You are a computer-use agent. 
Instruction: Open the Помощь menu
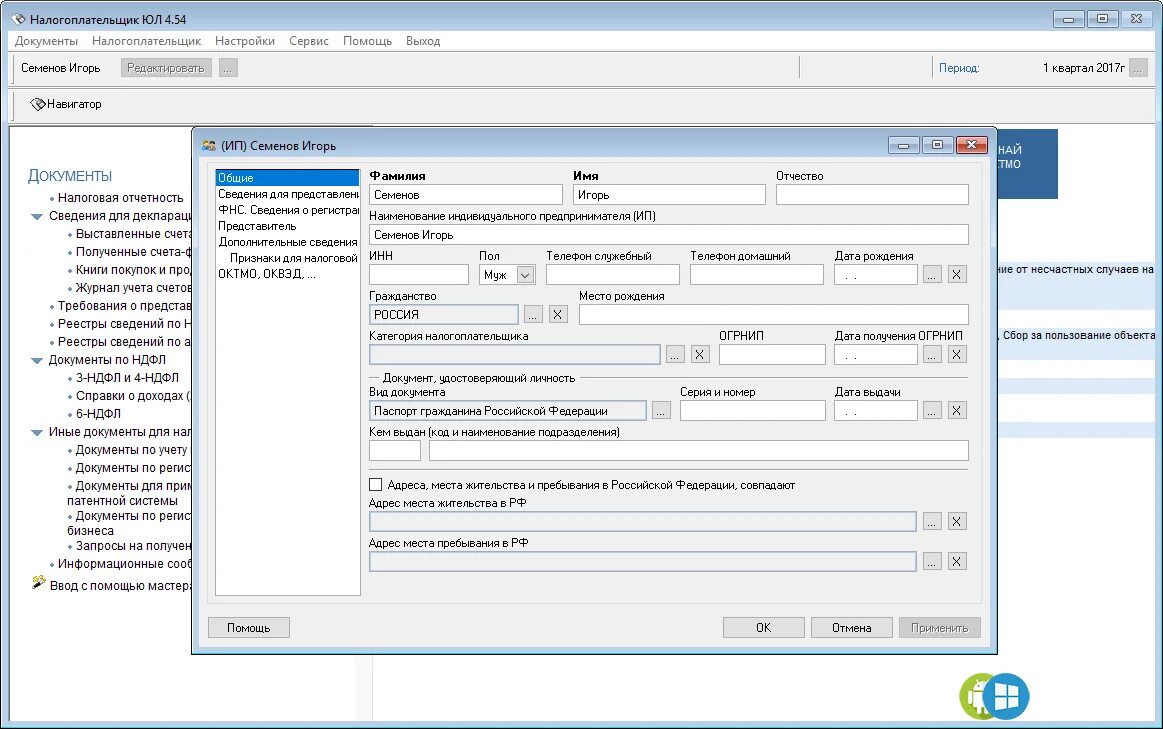[x=367, y=41]
